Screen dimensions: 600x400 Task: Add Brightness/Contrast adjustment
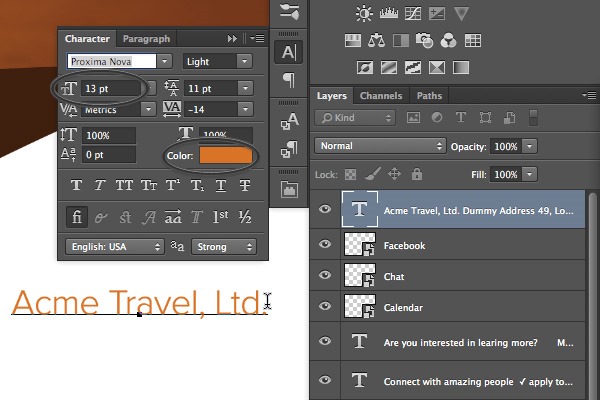tap(364, 14)
